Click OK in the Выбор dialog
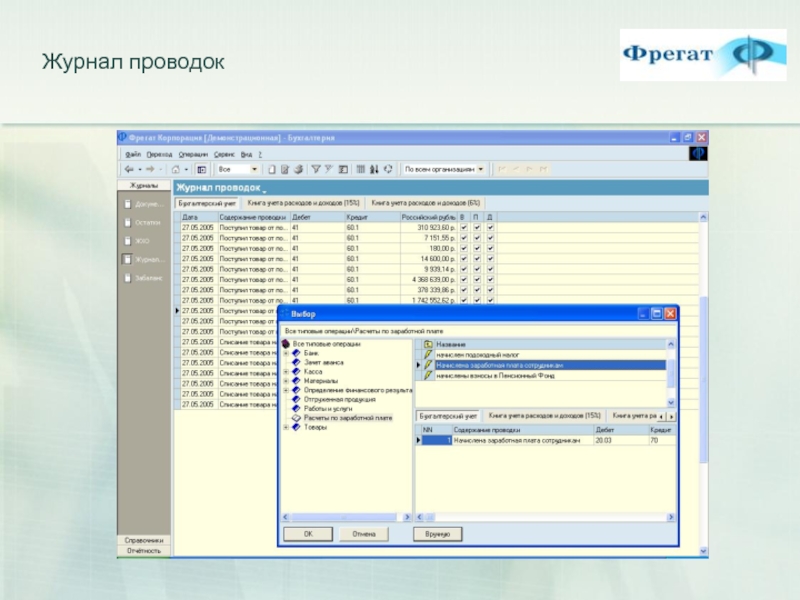Image resolution: width=800 pixels, height=600 pixels. (308, 534)
